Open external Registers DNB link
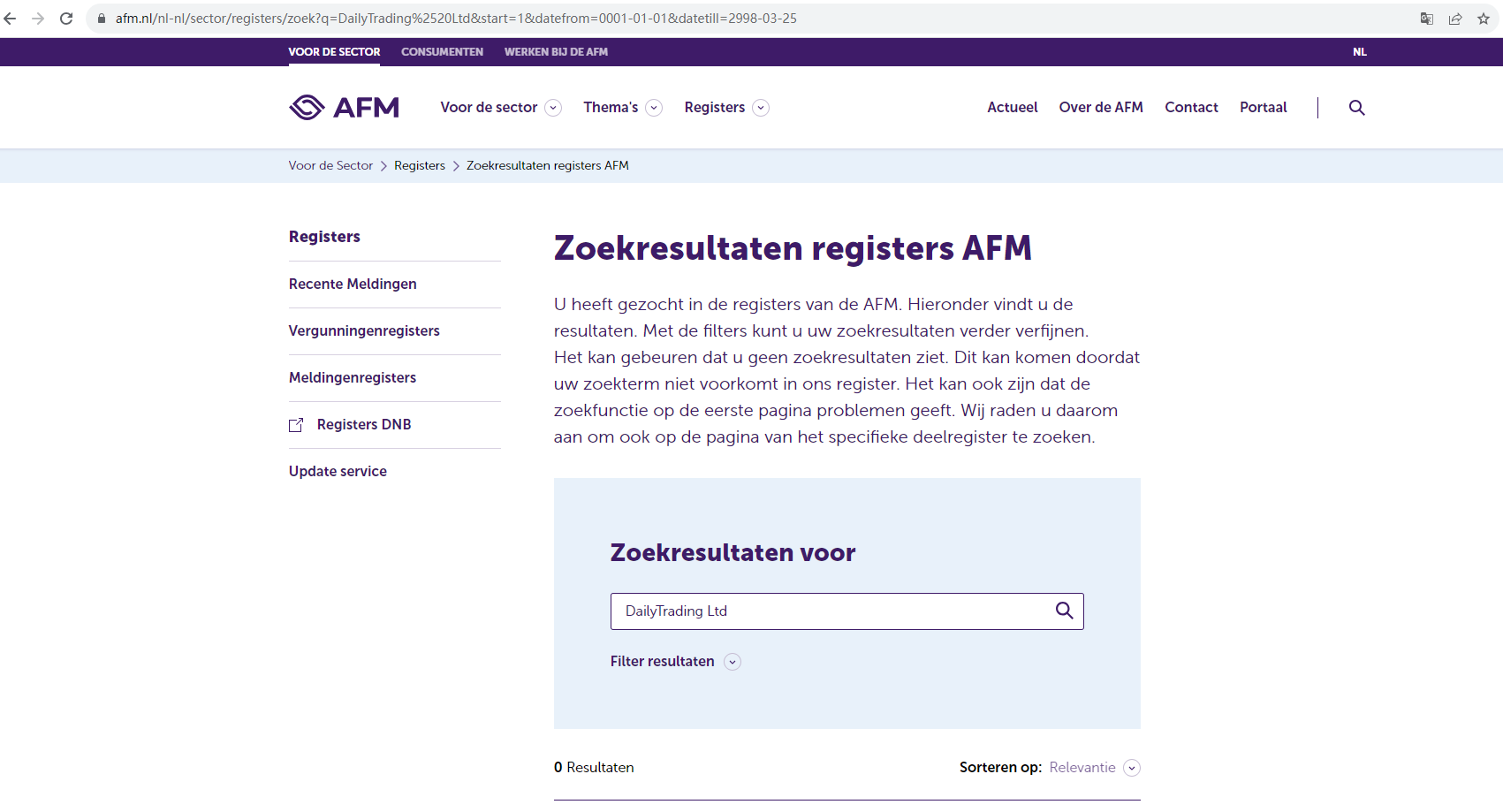 pyautogui.click(x=363, y=425)
